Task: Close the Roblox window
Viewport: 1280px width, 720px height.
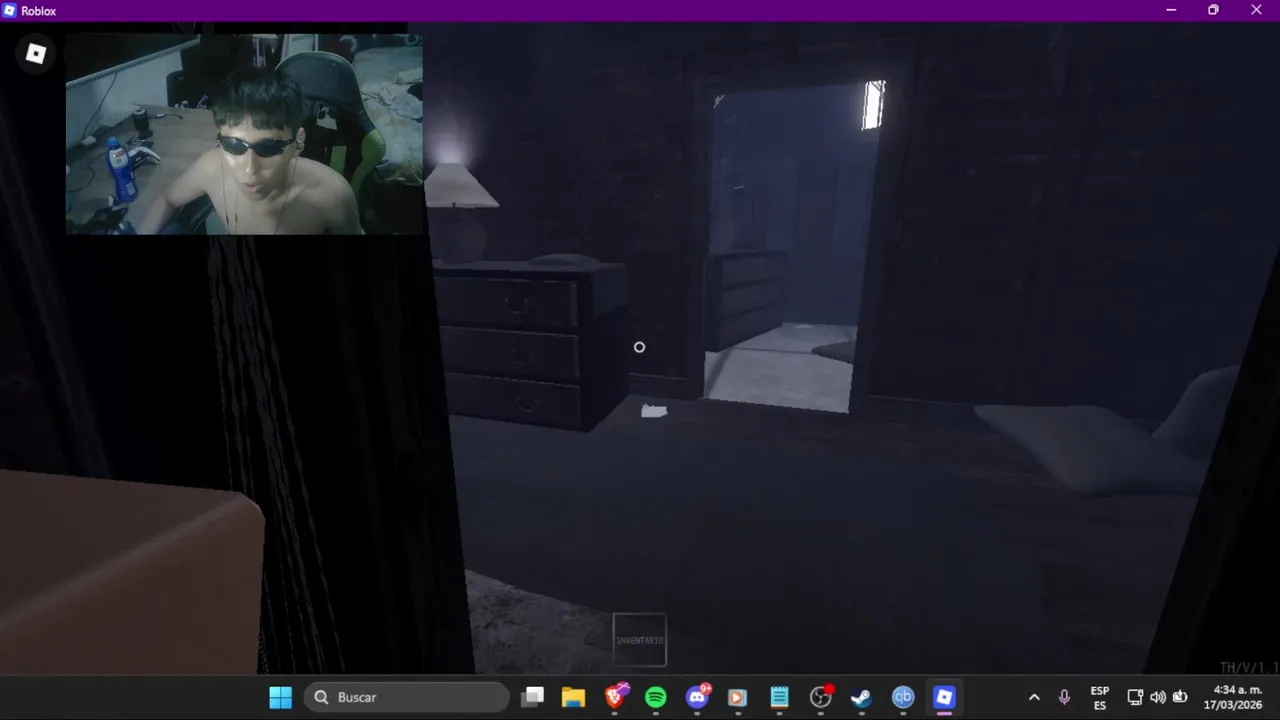Action: coord(1257,10)
